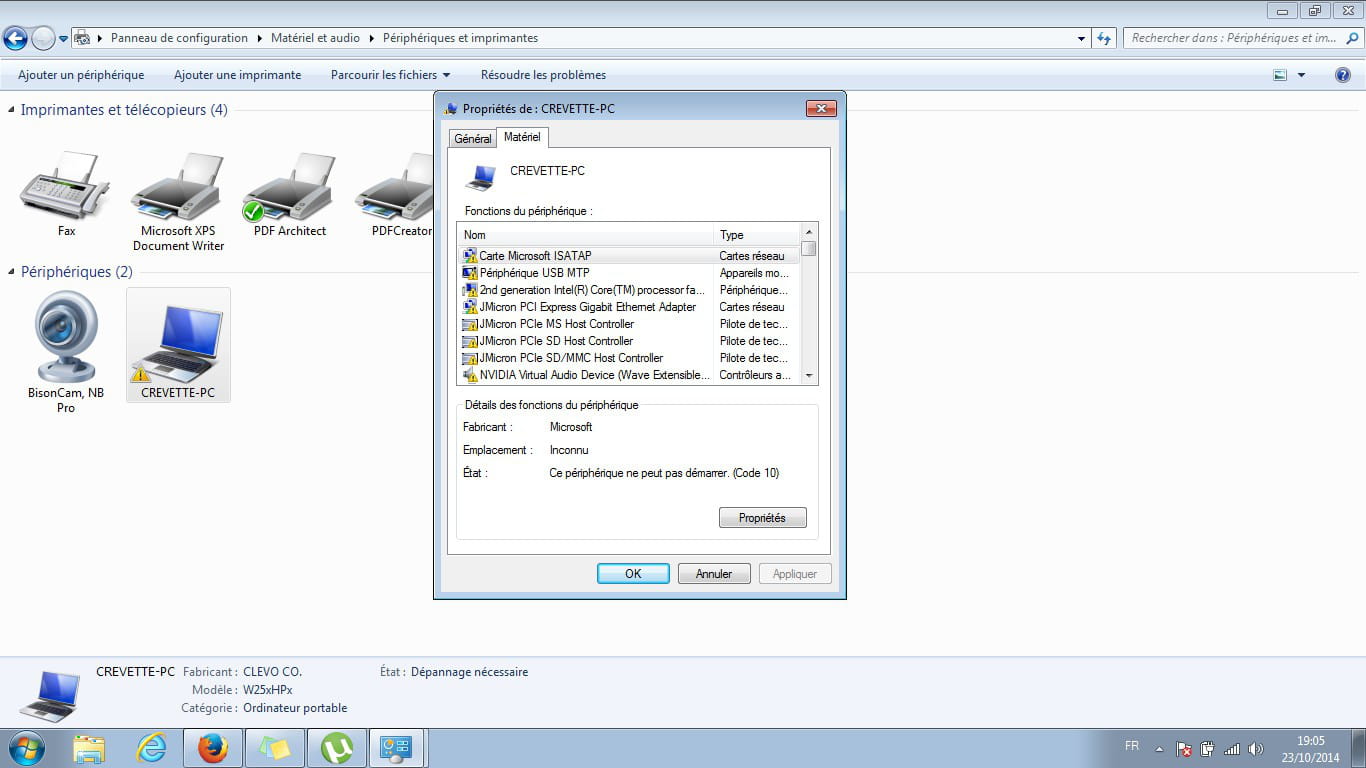Viewport: 1366px width, 768px height.
Task: Select the Matériel tab
Action: pos(522,136)
